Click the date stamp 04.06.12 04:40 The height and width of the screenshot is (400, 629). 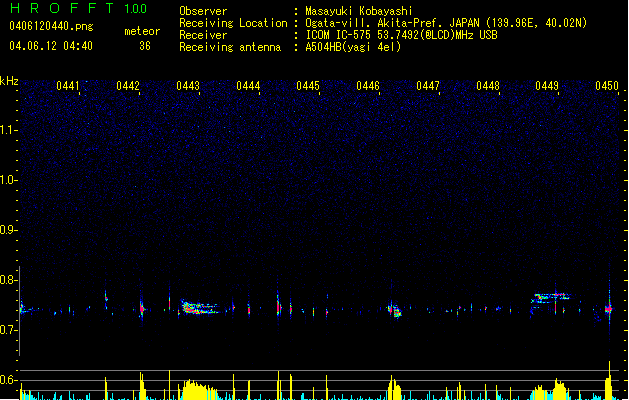pyautogui.click(x=51, y=46)
